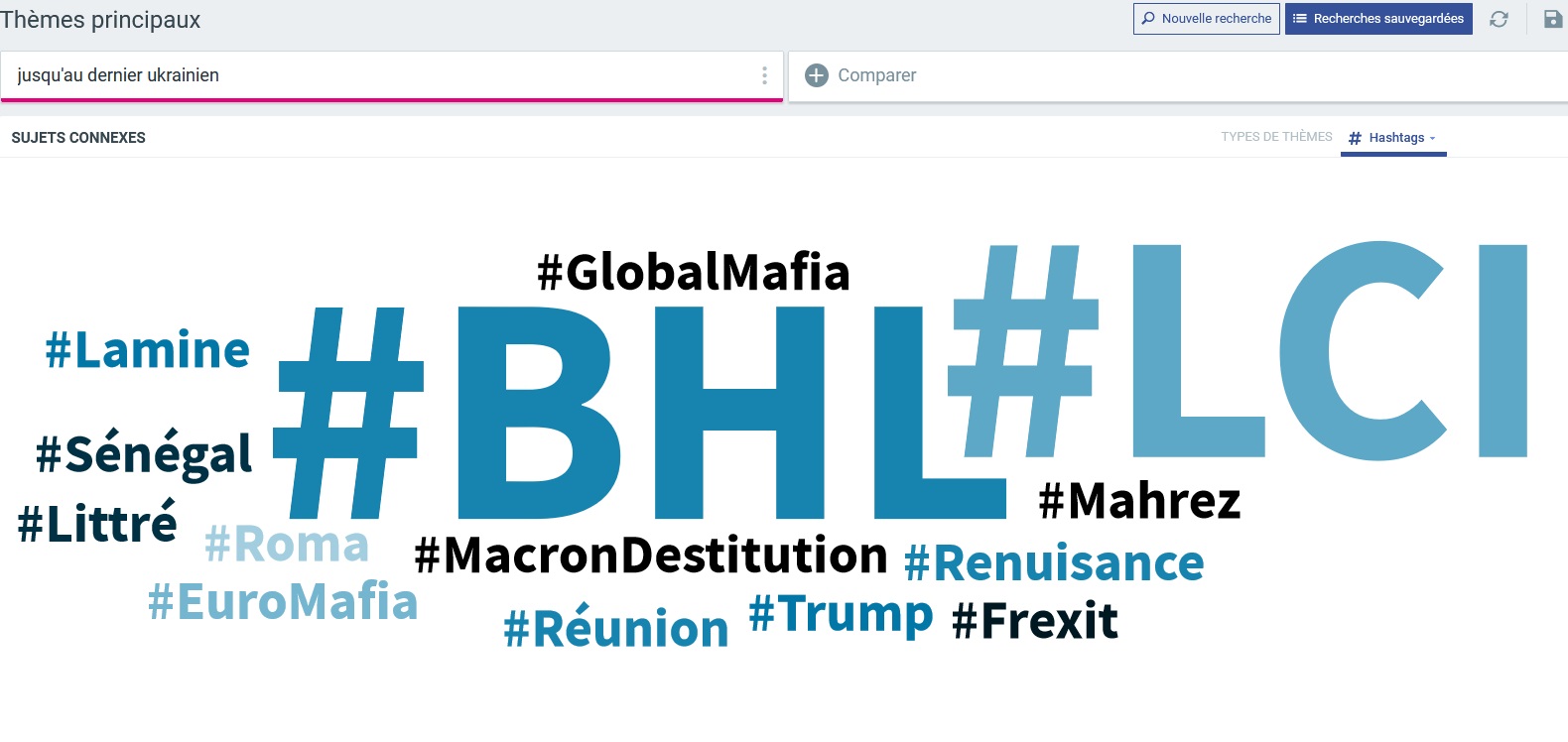Click the save disk icon
This screenshot has height=742, width=1568.
(1553, 19)
